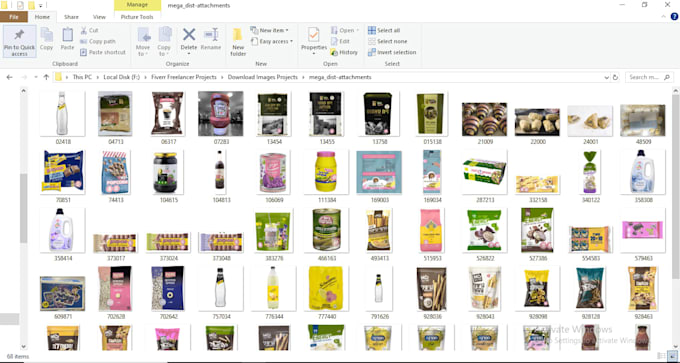Open file History command
This screenshot has width=680, height=363.
pyautogui.click(x=344, y=52)
